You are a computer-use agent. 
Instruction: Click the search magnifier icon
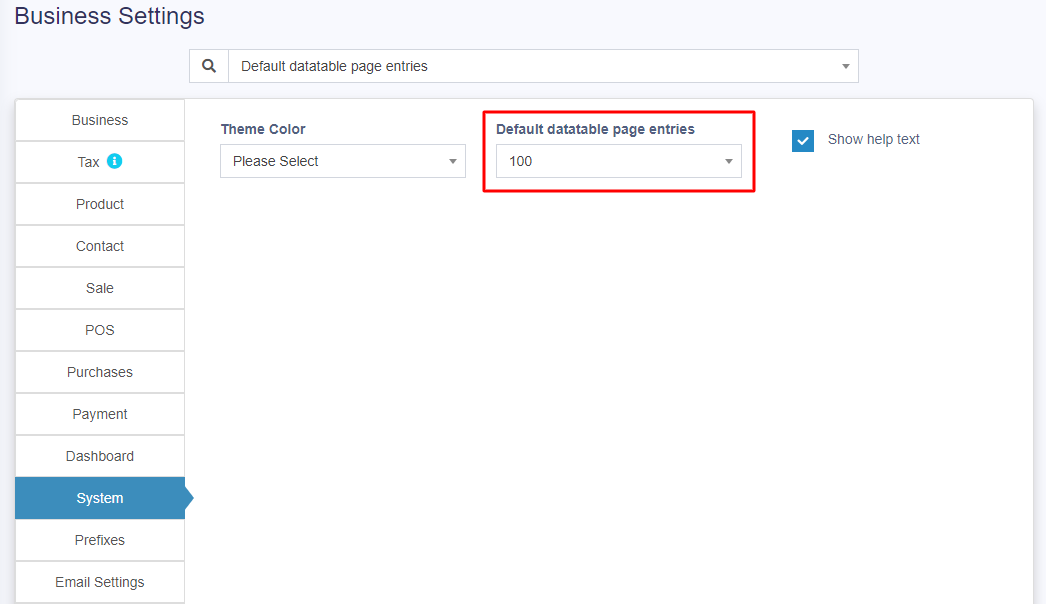[x=209, y=66]
